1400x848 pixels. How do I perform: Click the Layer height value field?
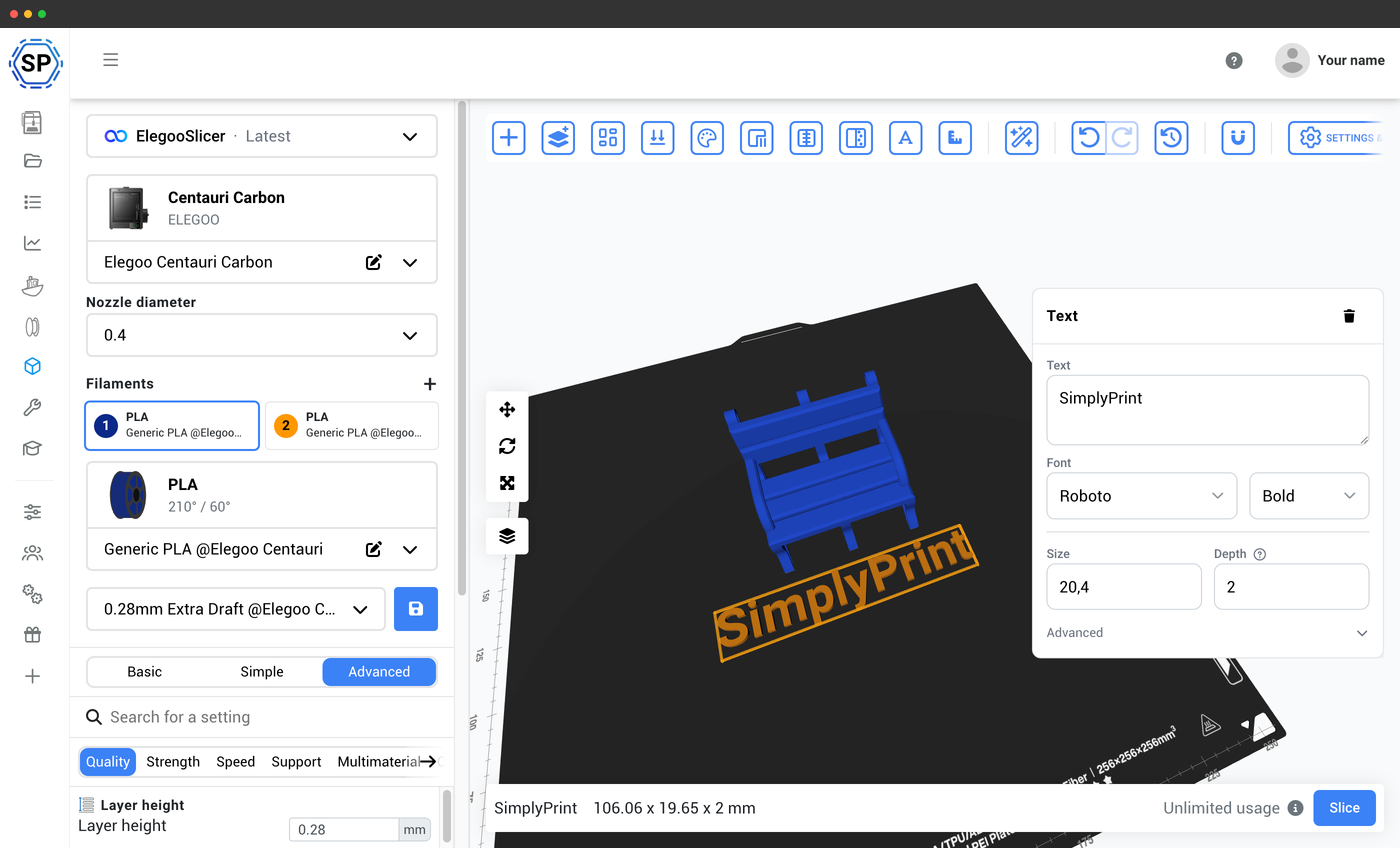(345, 829)
